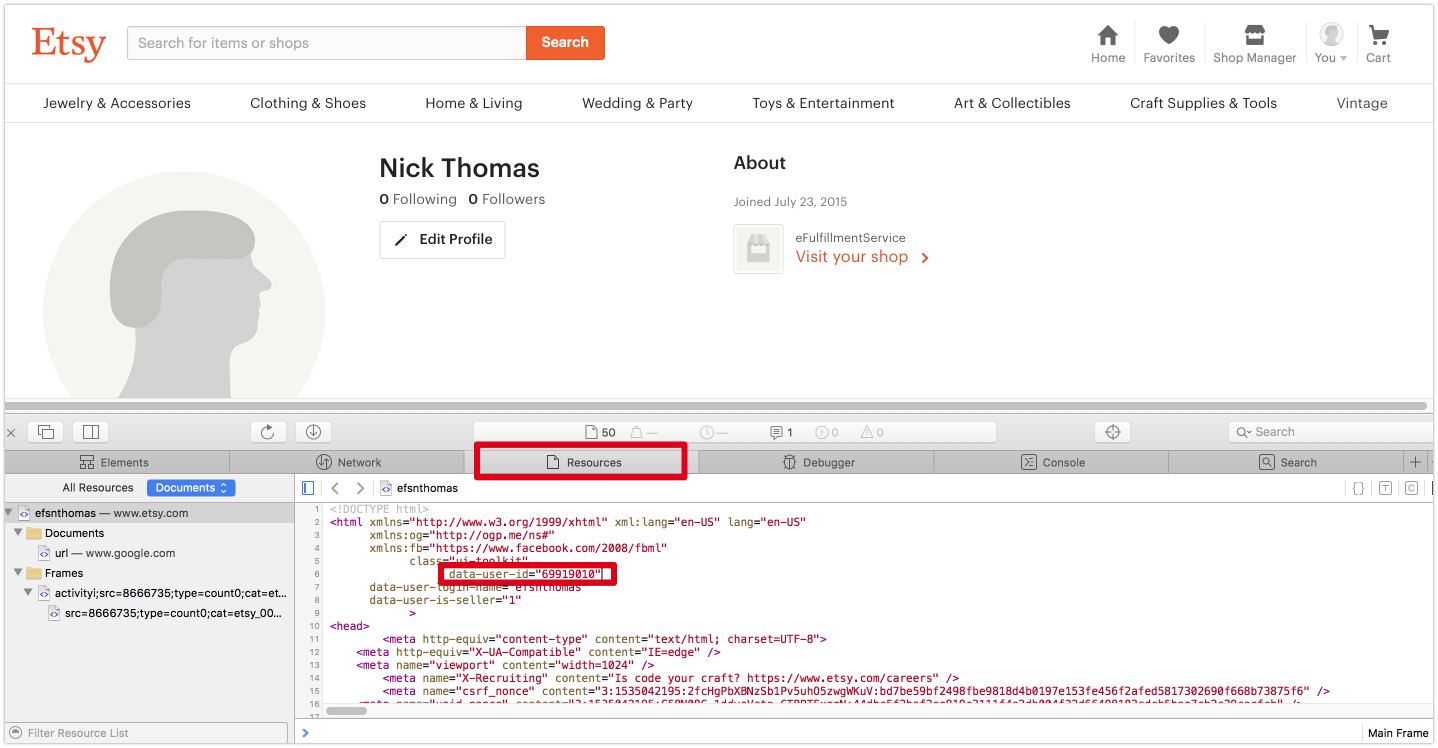Toggle the code coverage C icon
This screenshot has width=1438, height=748.
(1411, 488)
